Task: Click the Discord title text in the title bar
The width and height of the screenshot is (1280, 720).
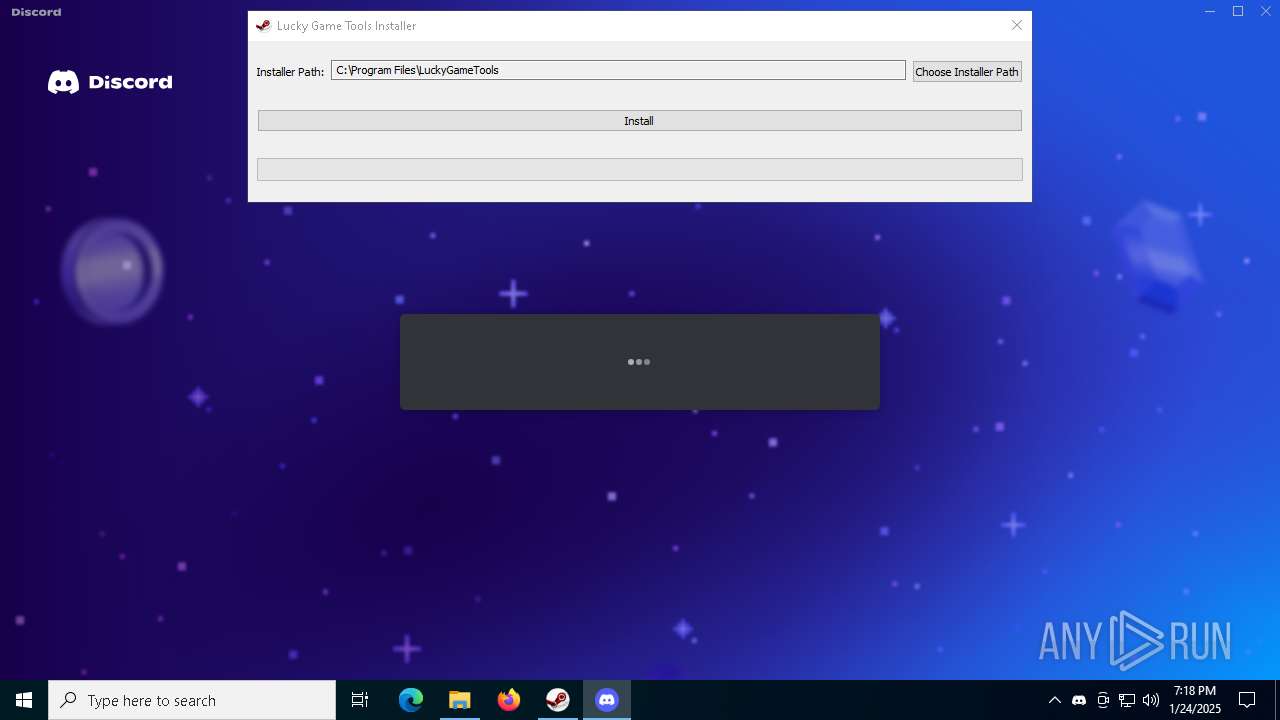Action: [36, 12]
